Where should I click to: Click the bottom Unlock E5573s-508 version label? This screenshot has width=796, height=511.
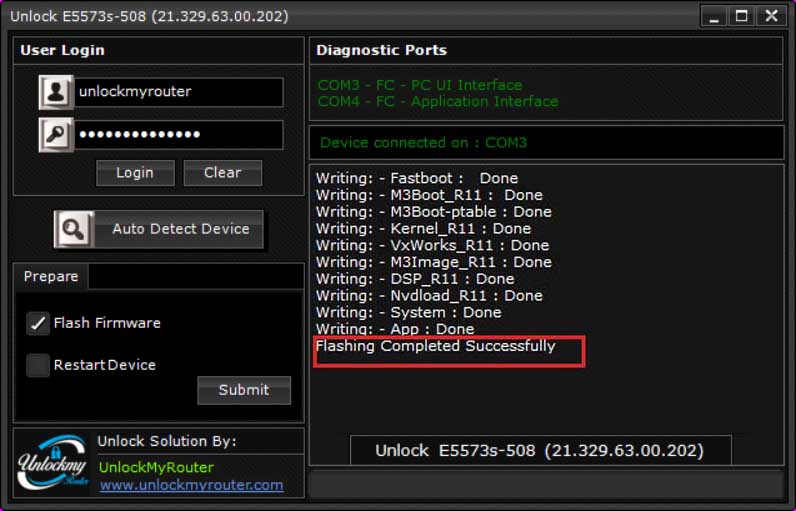(x=540, y=451)
